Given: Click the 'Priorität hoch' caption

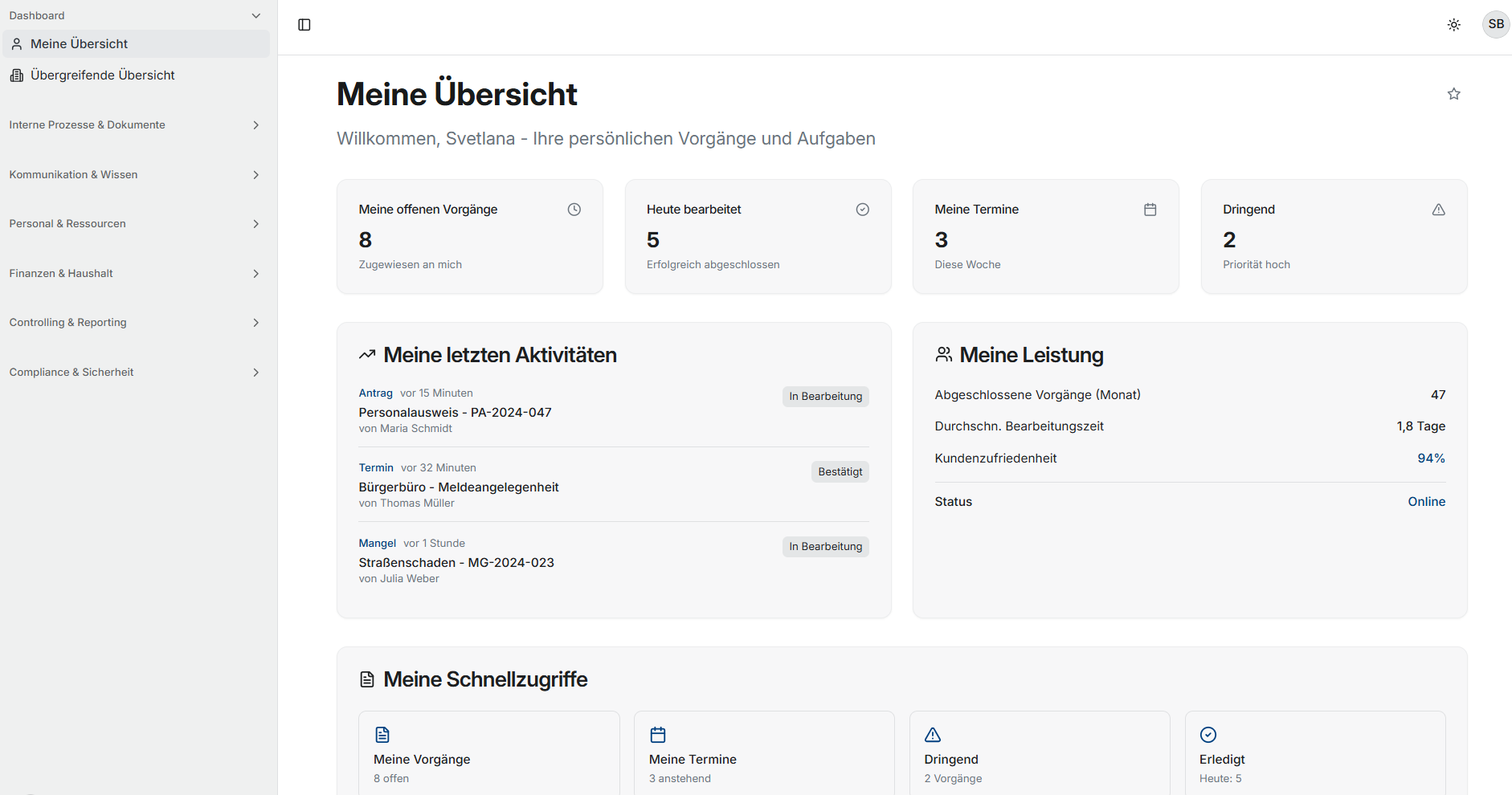Looking at the screenshot, I should (x=1257, y=265).
